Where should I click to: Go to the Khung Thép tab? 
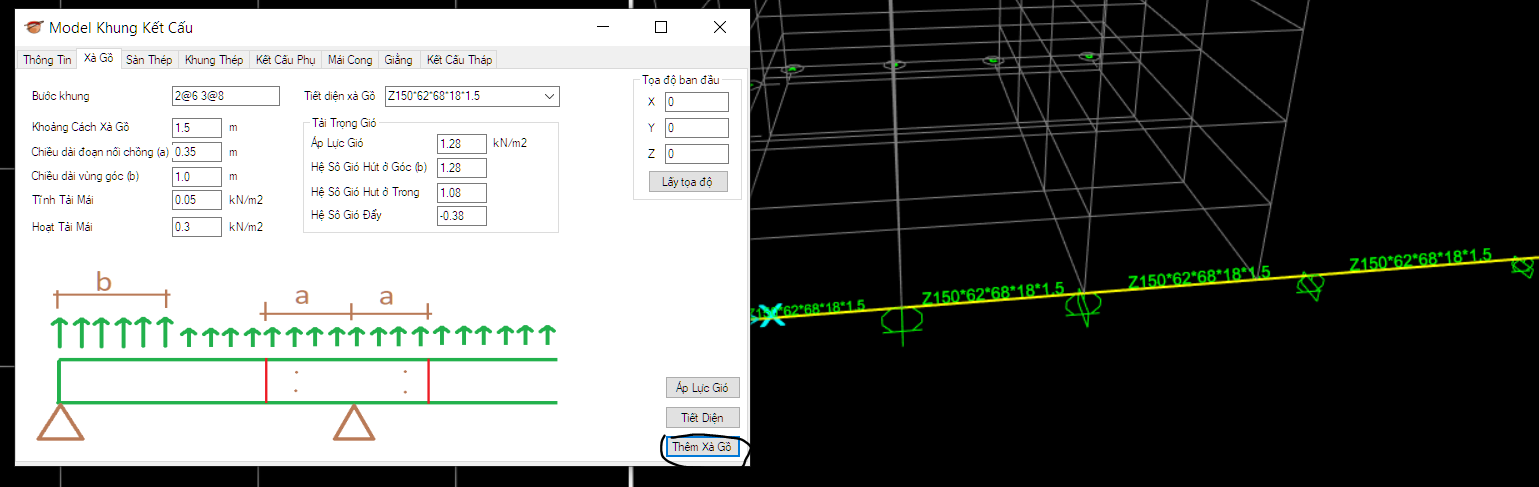click(x=214, y=60)
